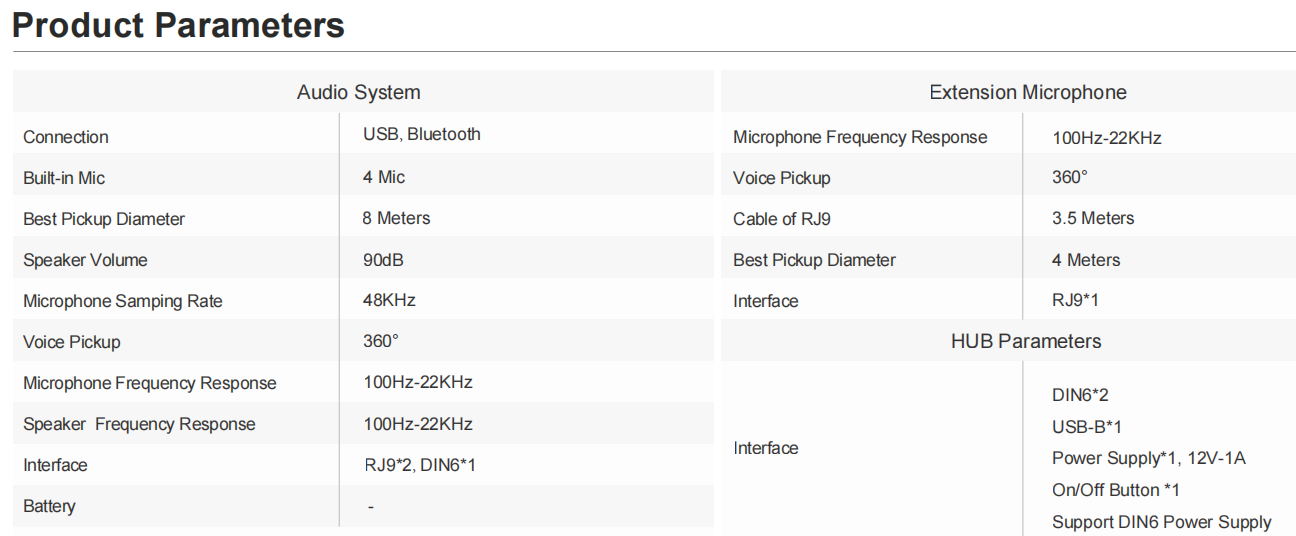This screenshot has width=1296, height=536.
Task: Select the 90dB value
Action: pos(383,260)
